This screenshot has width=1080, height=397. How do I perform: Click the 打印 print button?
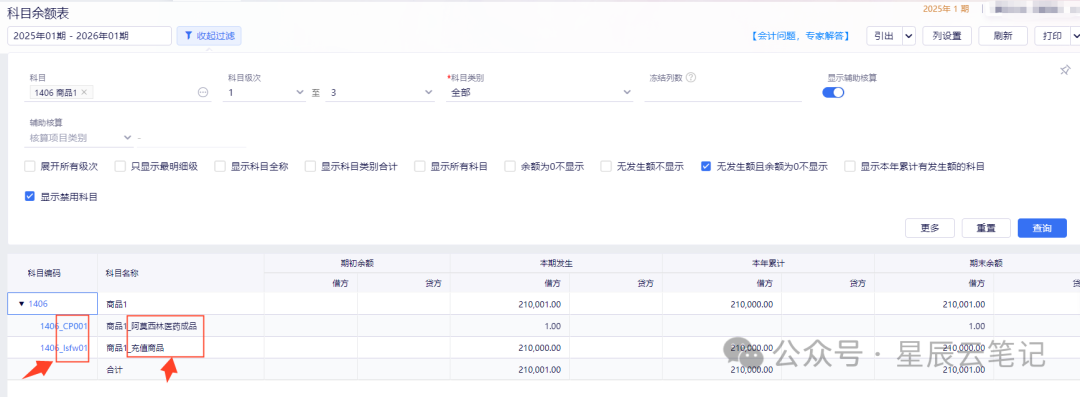pyautogui.click(x=1052, y=36)
